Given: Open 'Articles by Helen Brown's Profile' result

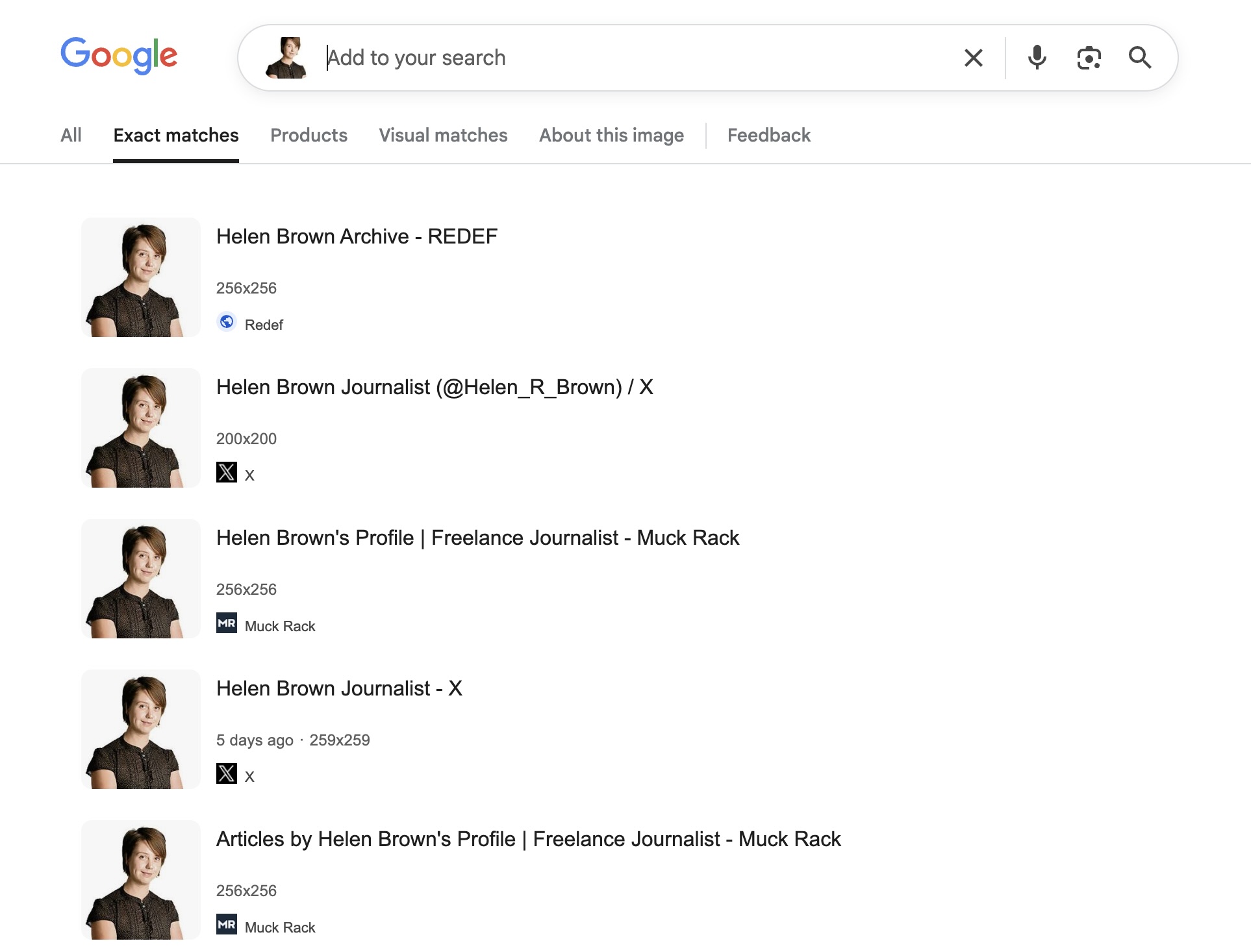Looking at the screenshot, I should (528, 839).
